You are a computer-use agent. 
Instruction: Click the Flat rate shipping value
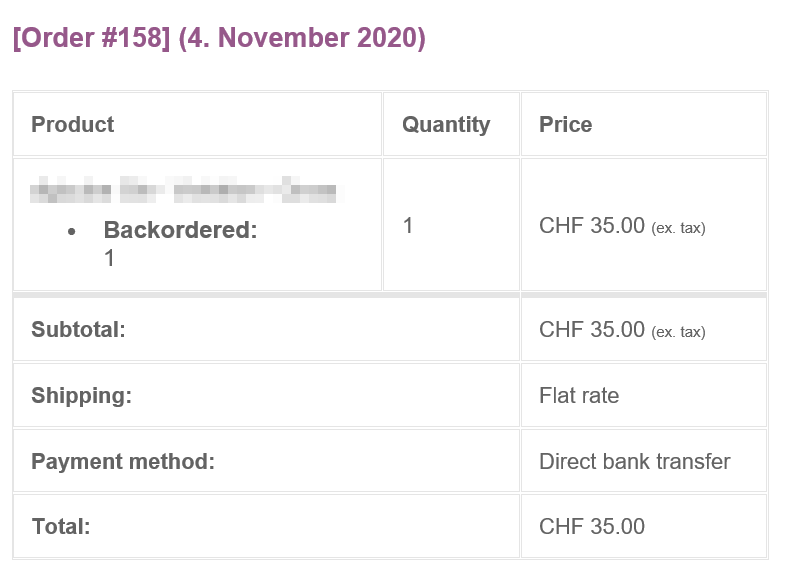click(x=579, y=395)
